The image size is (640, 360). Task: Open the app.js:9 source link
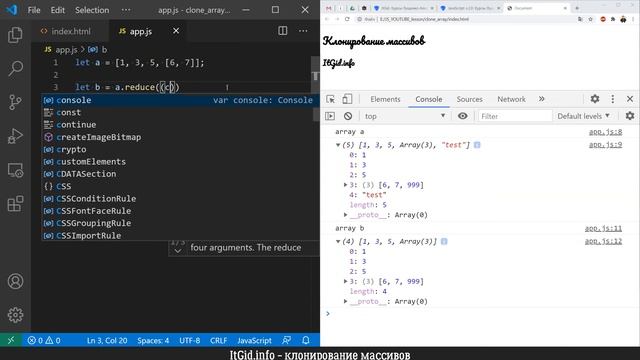click(x=605, y=144)
